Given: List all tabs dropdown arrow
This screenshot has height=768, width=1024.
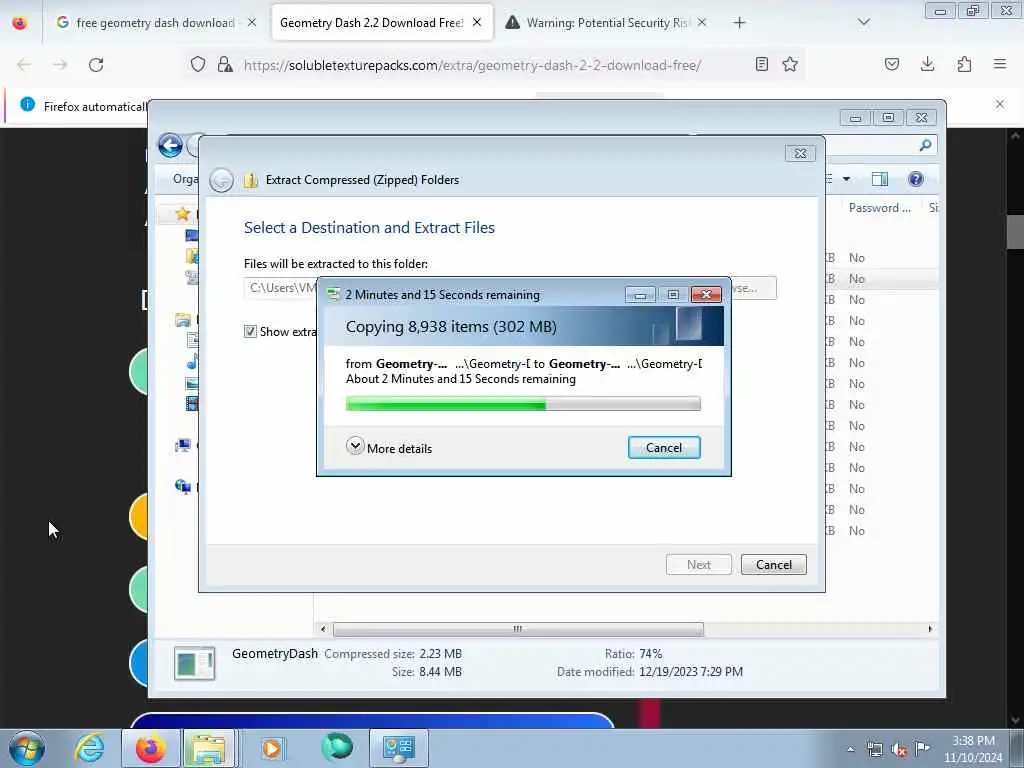Looking at the screenshot, I should pos(863,23).
